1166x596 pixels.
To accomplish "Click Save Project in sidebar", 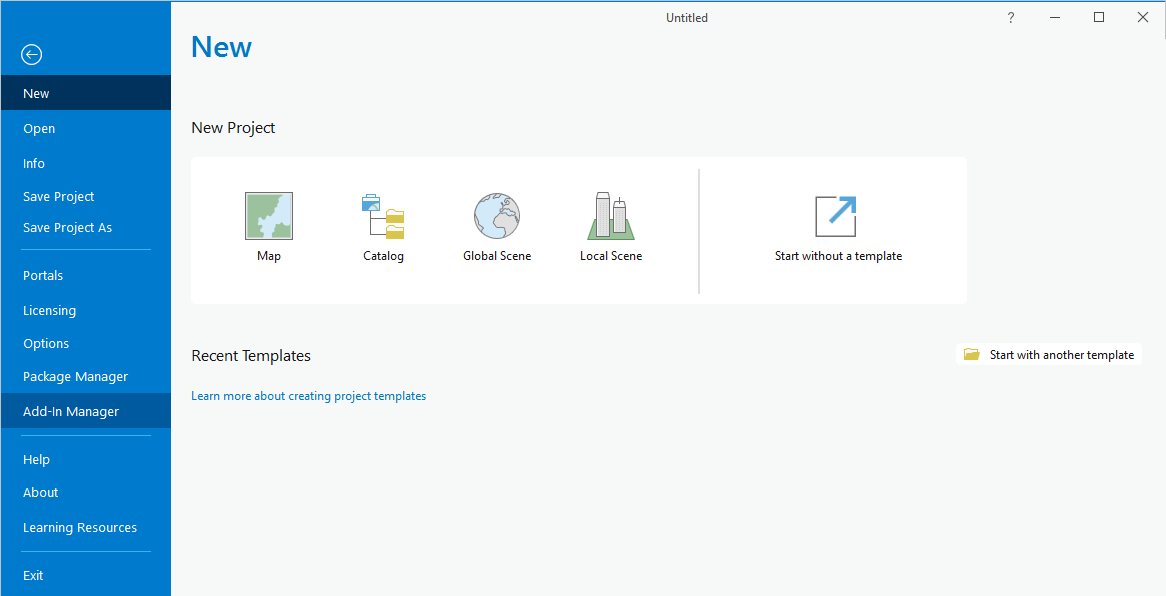I will tap(86, 196).
